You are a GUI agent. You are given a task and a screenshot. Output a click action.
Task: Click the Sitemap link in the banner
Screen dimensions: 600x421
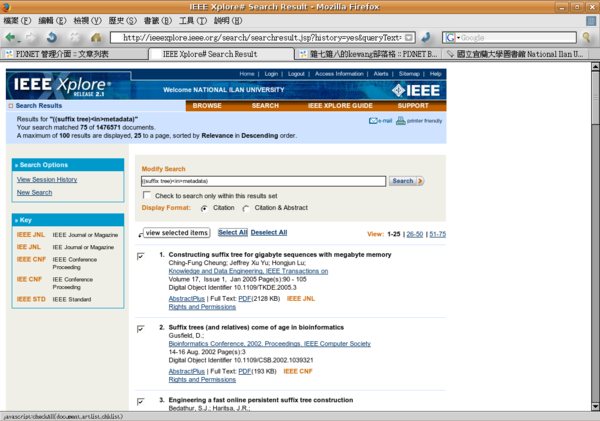click(x=409, y=74)
